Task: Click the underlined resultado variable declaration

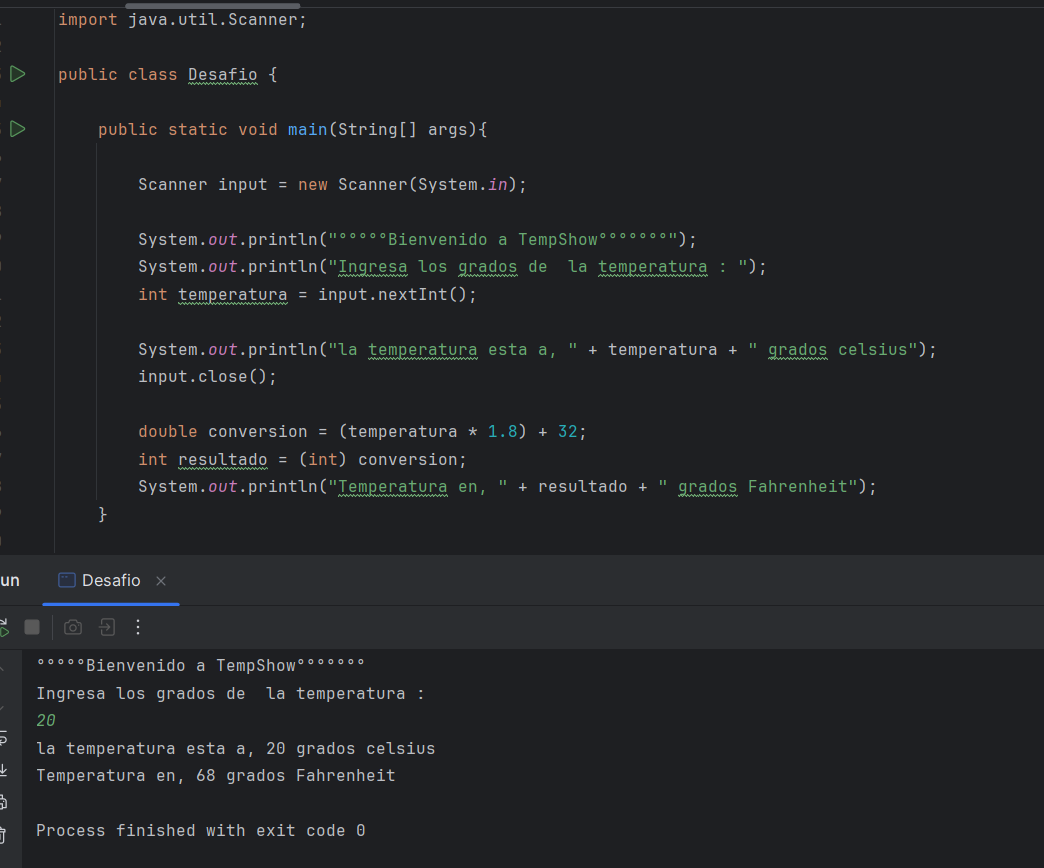Action: point(222,460)
